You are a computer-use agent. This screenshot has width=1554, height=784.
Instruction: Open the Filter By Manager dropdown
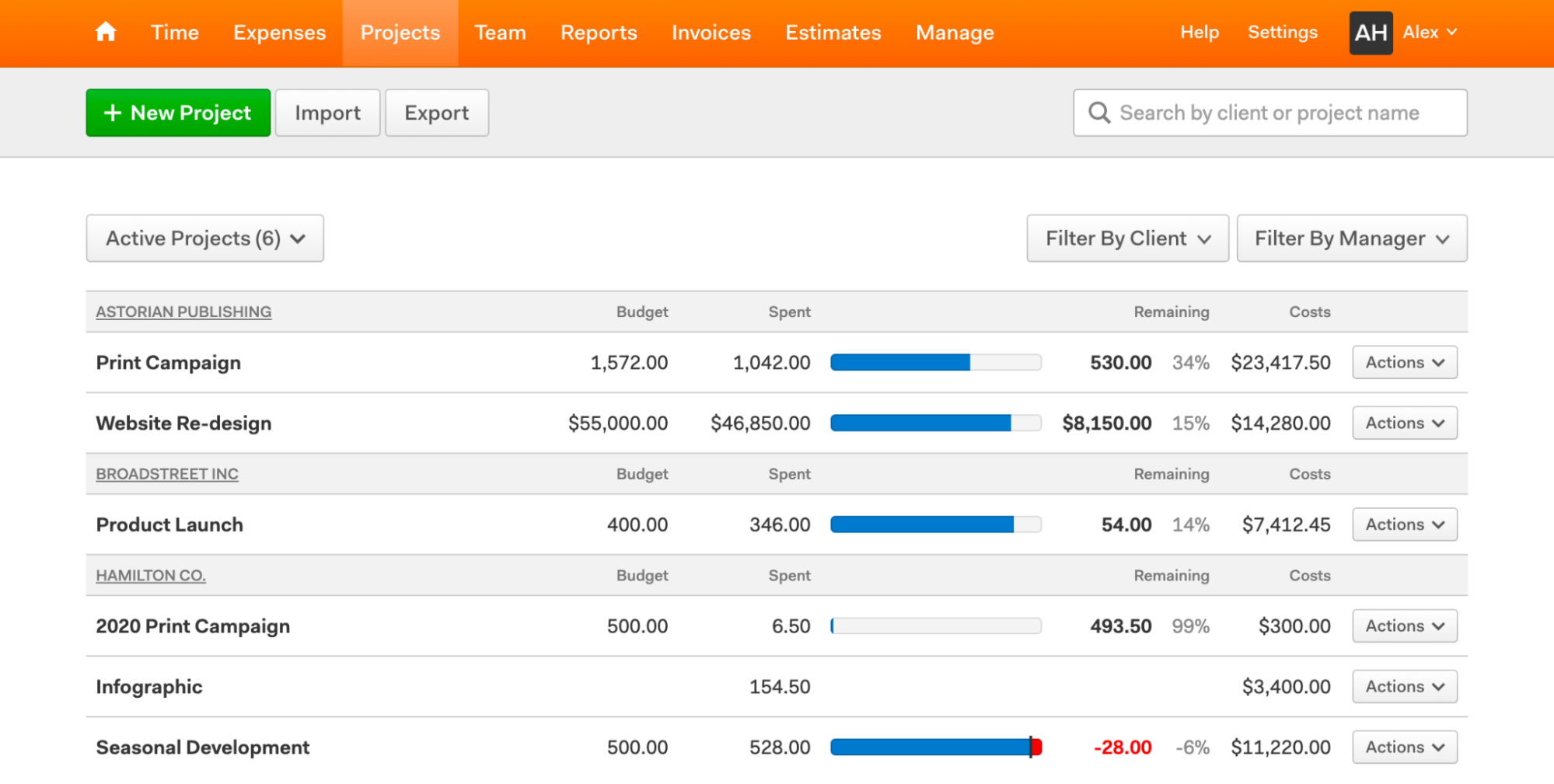1351,238
